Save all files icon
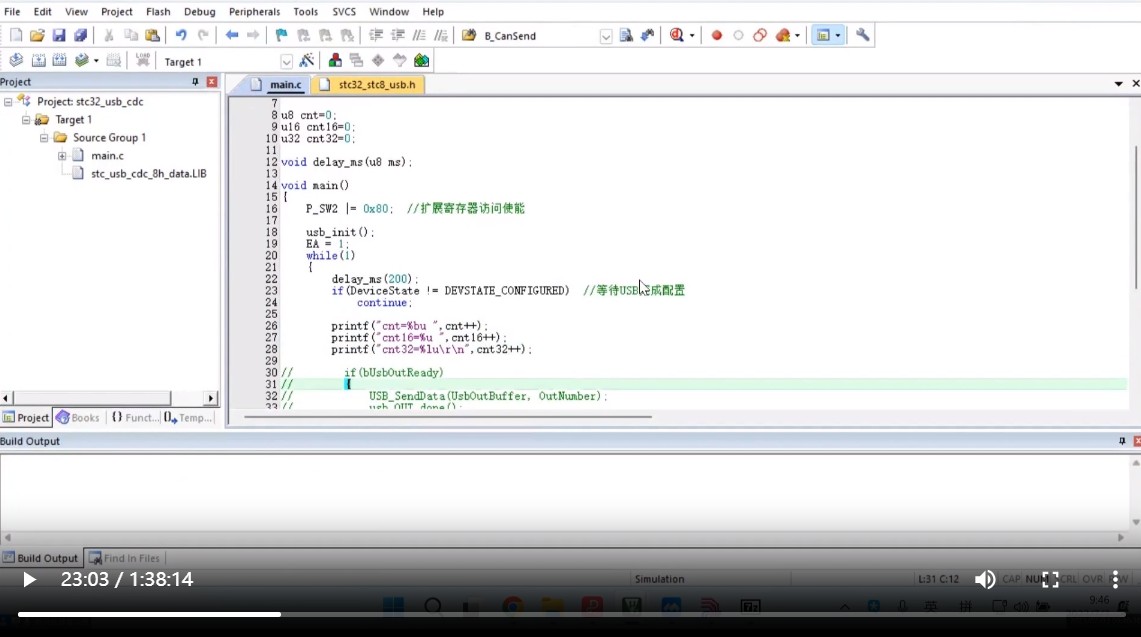 click(x=80, y=35)
